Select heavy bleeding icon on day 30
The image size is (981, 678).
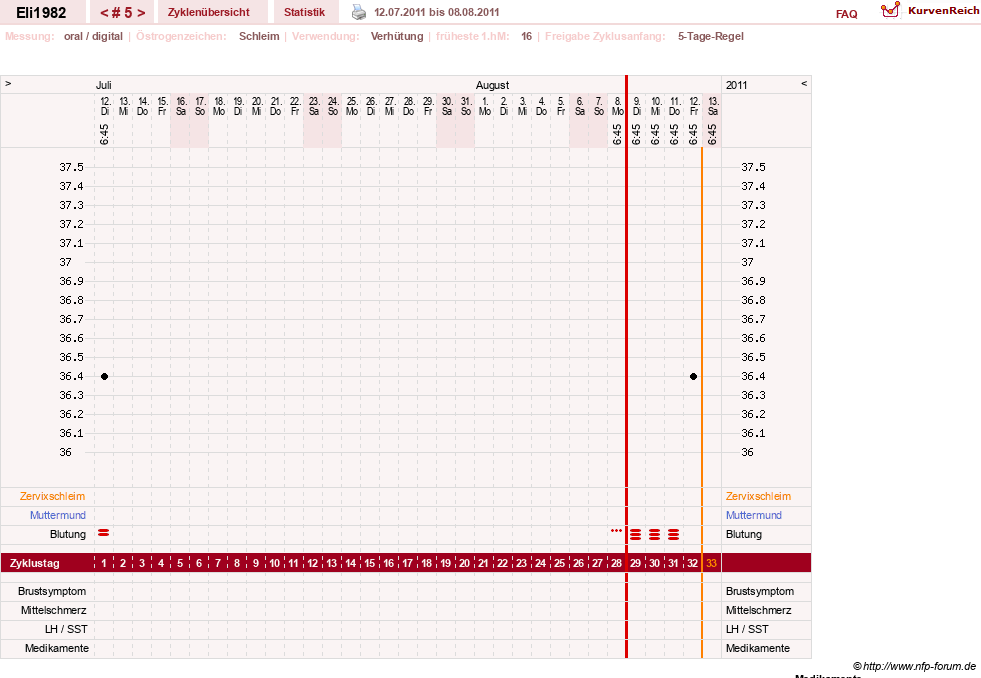[654, 534]
